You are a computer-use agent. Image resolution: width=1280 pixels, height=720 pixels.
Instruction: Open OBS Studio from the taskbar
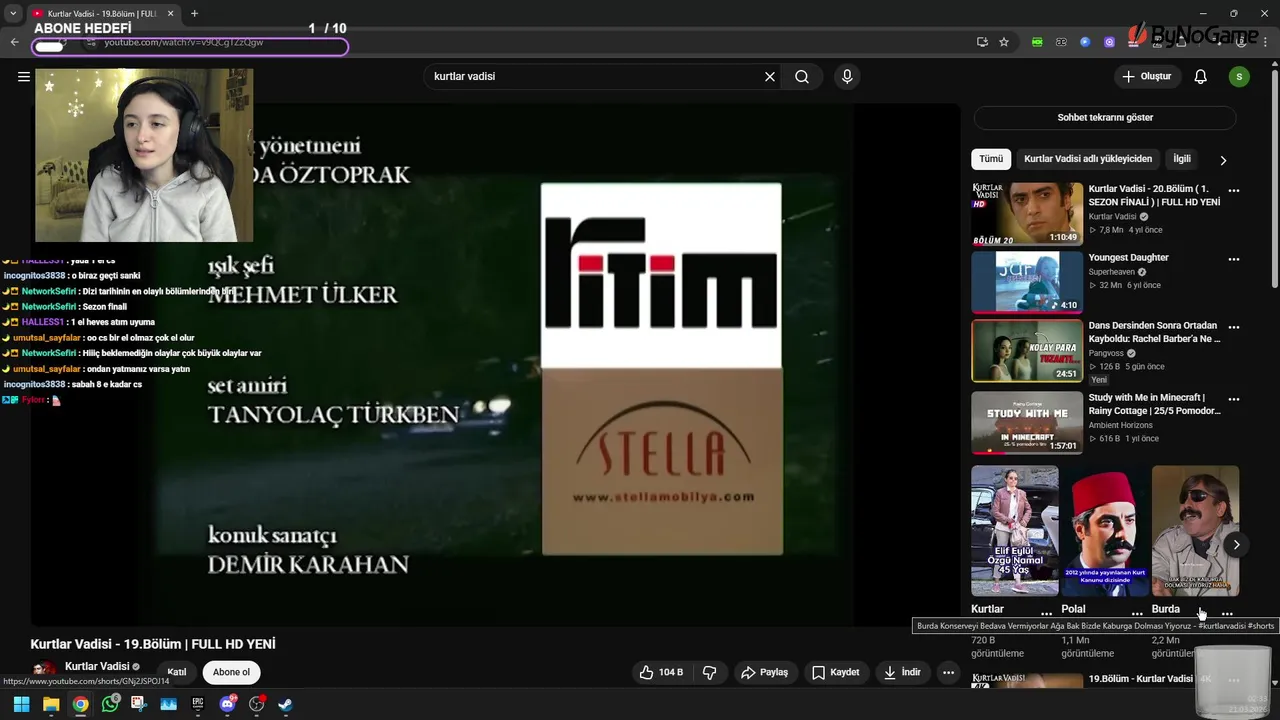257,704
